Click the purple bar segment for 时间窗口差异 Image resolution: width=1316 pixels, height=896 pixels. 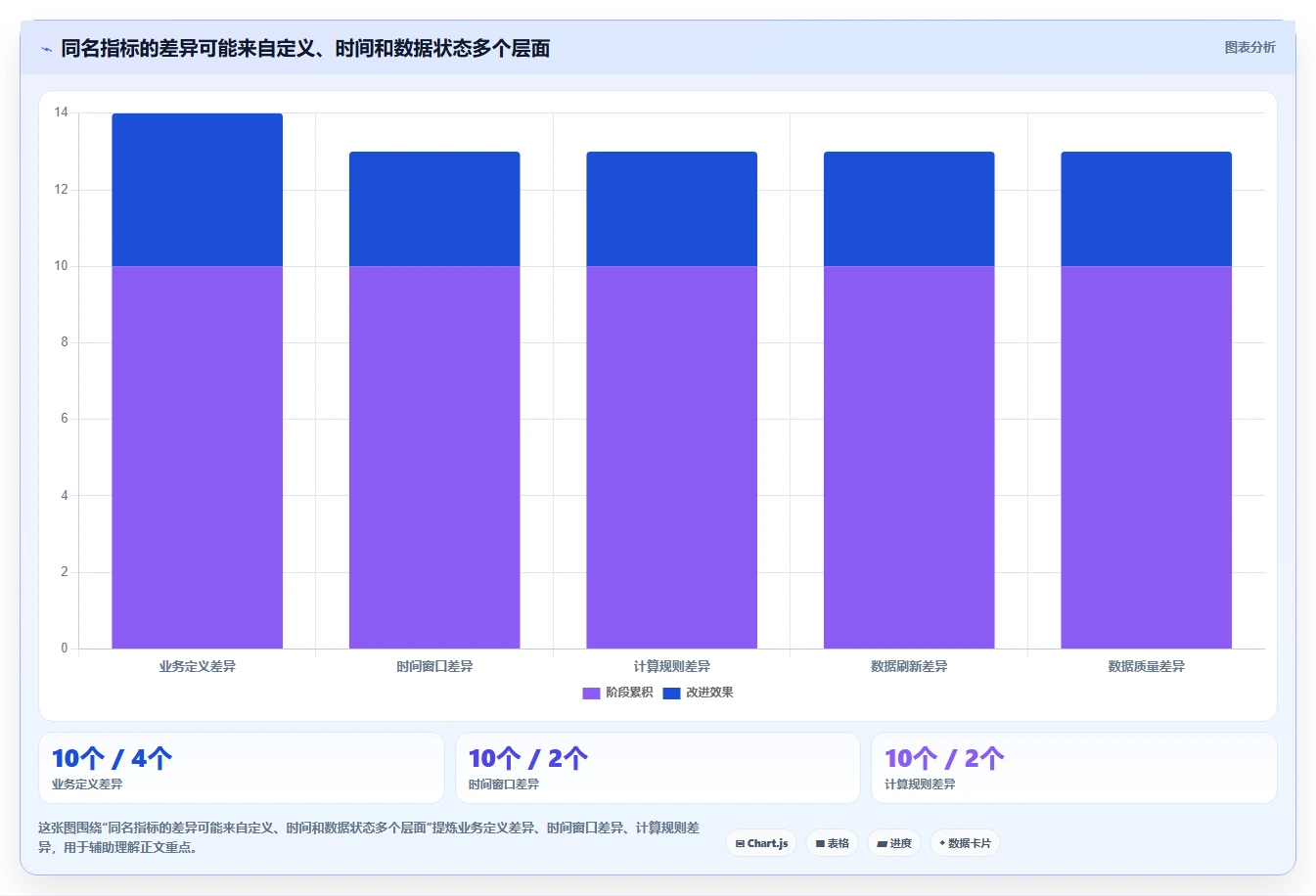point(434,457)
